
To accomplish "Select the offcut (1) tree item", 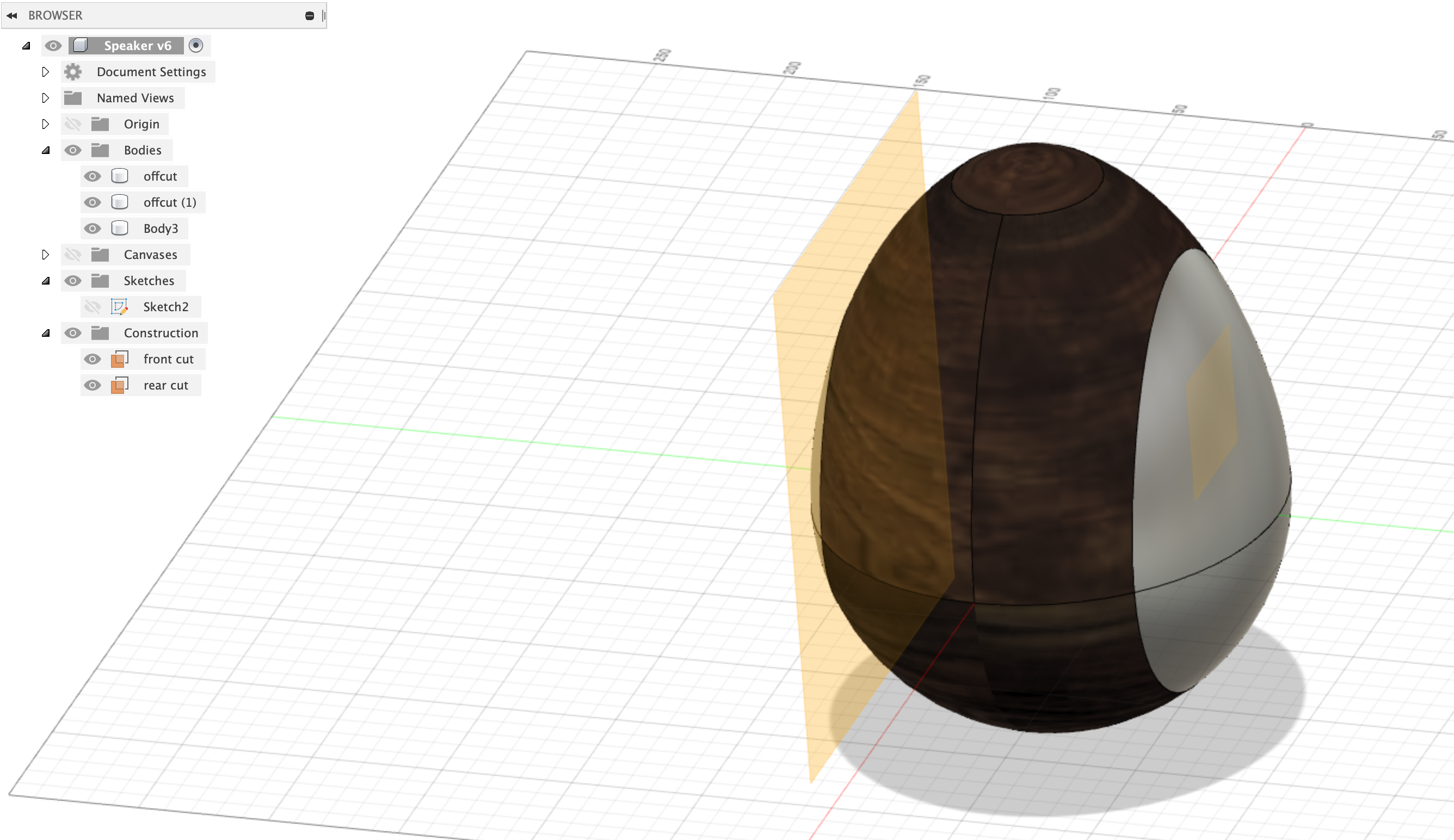I will coord(170,202).
